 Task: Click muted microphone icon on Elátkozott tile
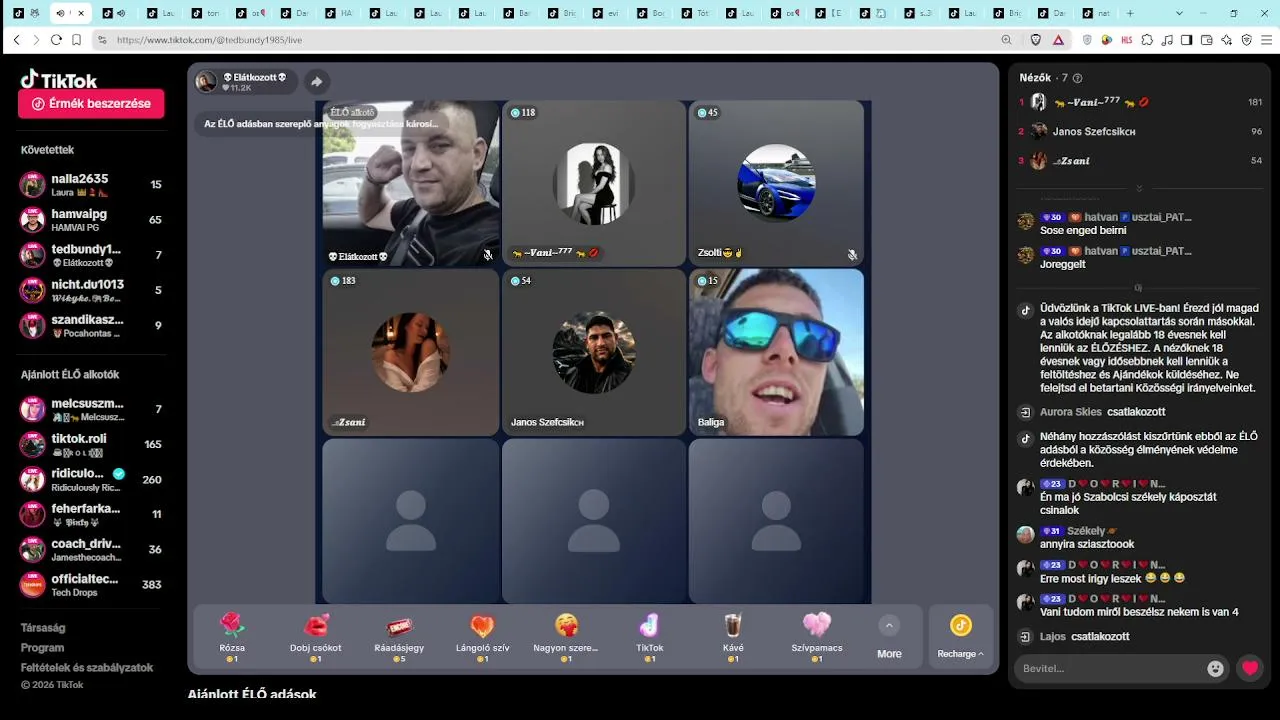488,255
